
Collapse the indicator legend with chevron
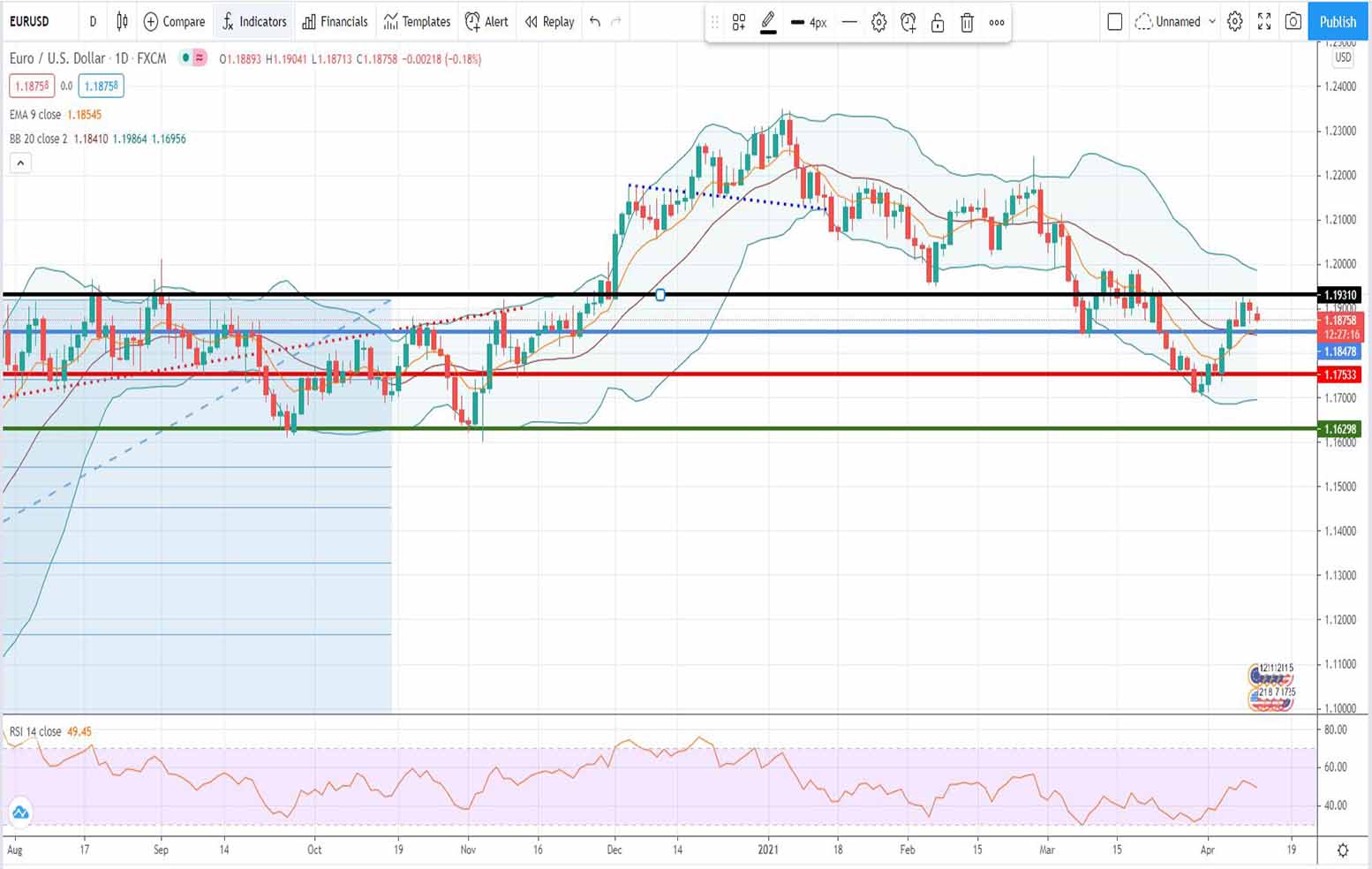[20, 162]
